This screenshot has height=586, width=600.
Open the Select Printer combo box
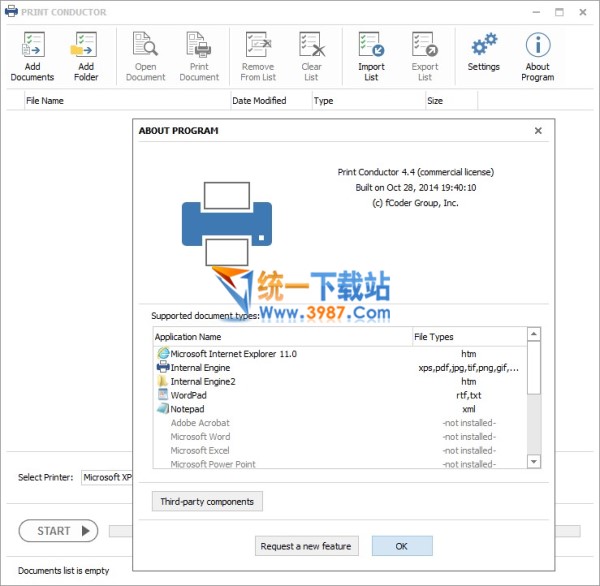[x=107, y=477]
